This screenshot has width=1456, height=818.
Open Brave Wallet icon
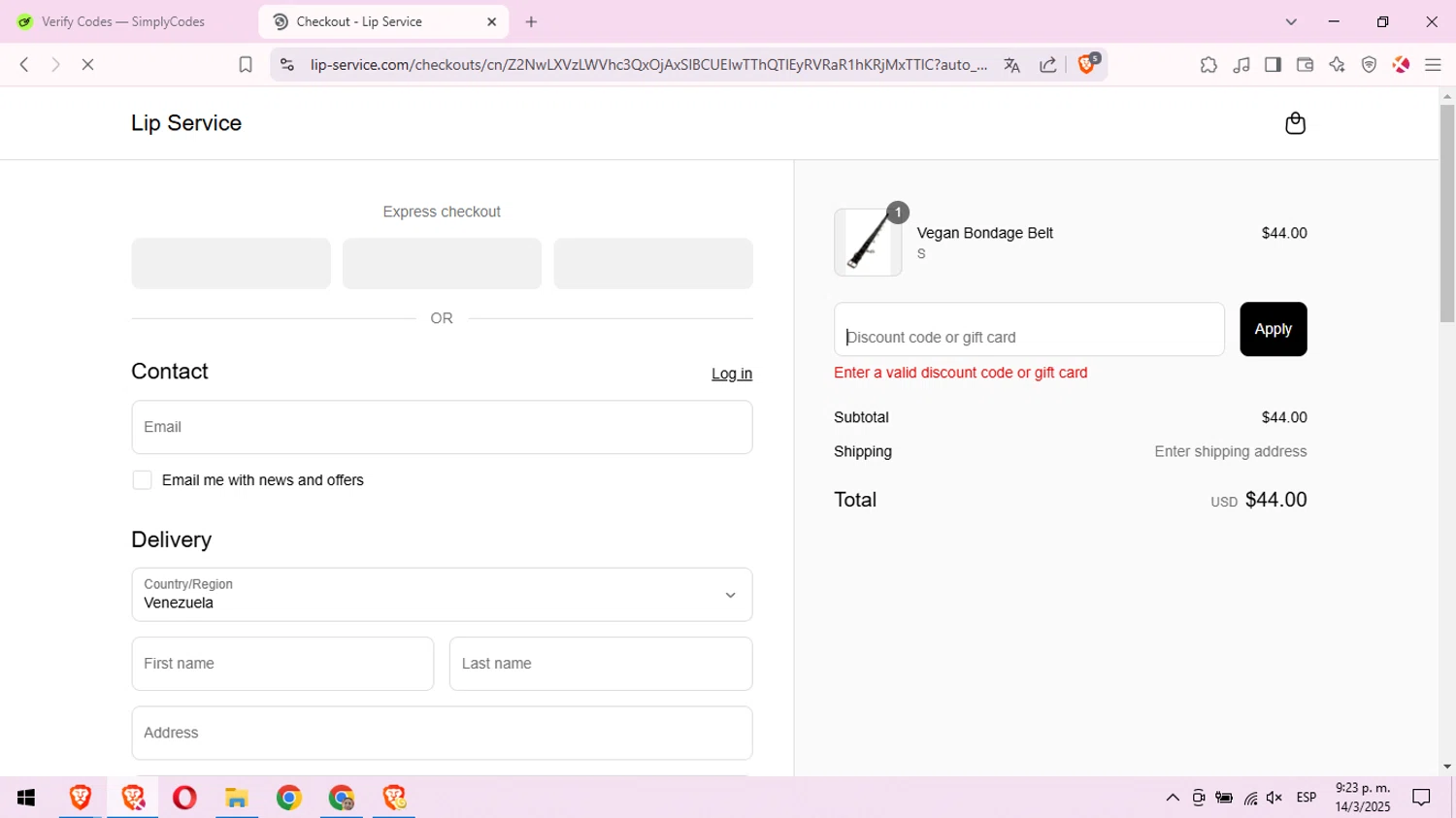[x=1305, y=65]
